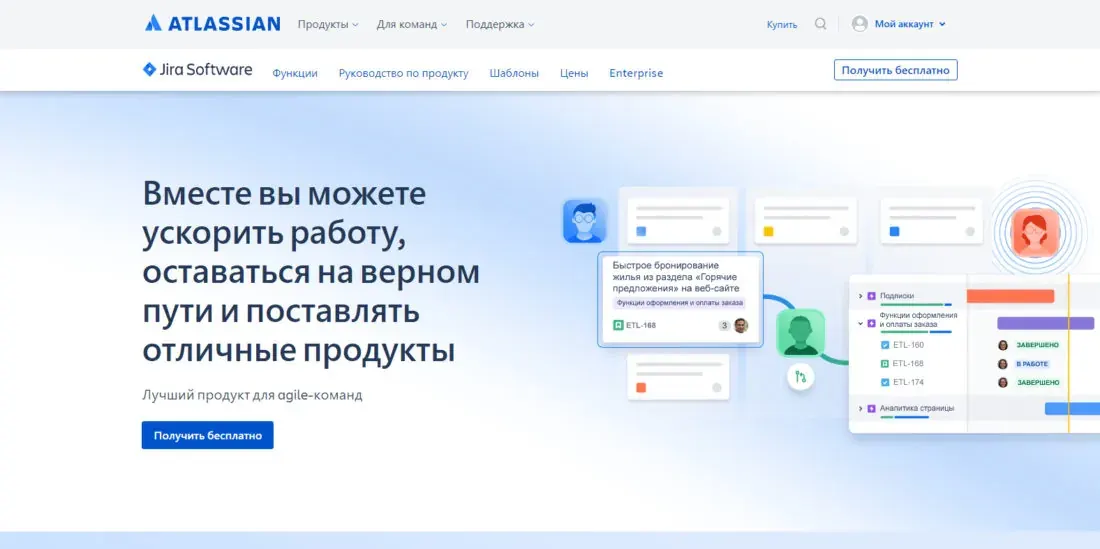Click green ETL-168 story icon on card
1100x549 pixels.
coord(618,325)
